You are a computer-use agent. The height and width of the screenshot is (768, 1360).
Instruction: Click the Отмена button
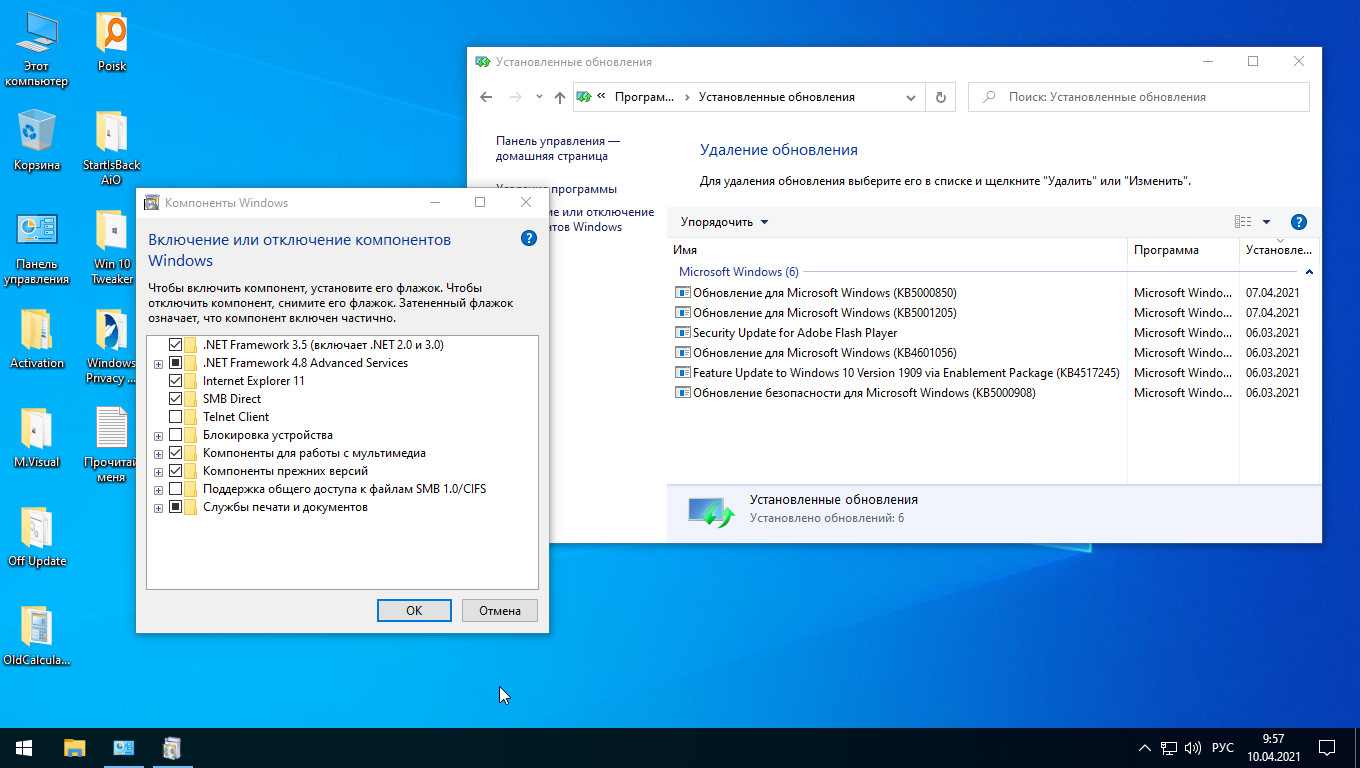[499, 610]
